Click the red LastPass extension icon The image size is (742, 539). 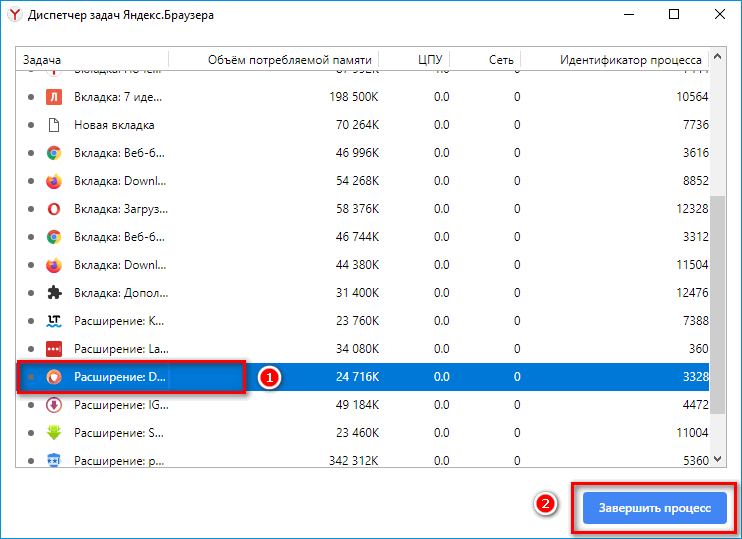(x=54, y=349)
